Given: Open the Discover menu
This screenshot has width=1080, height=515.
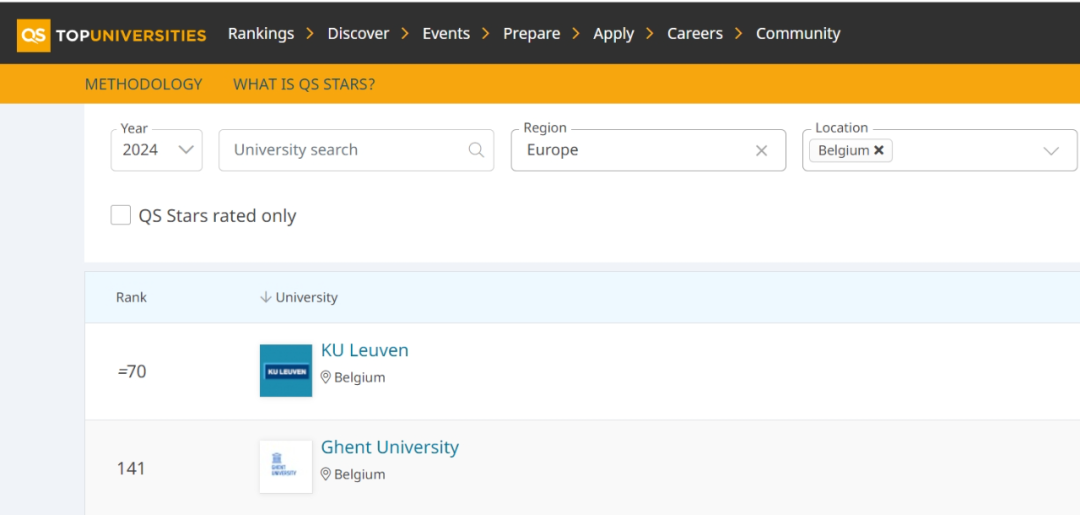Looking at the screenshot, I should 358,34.
